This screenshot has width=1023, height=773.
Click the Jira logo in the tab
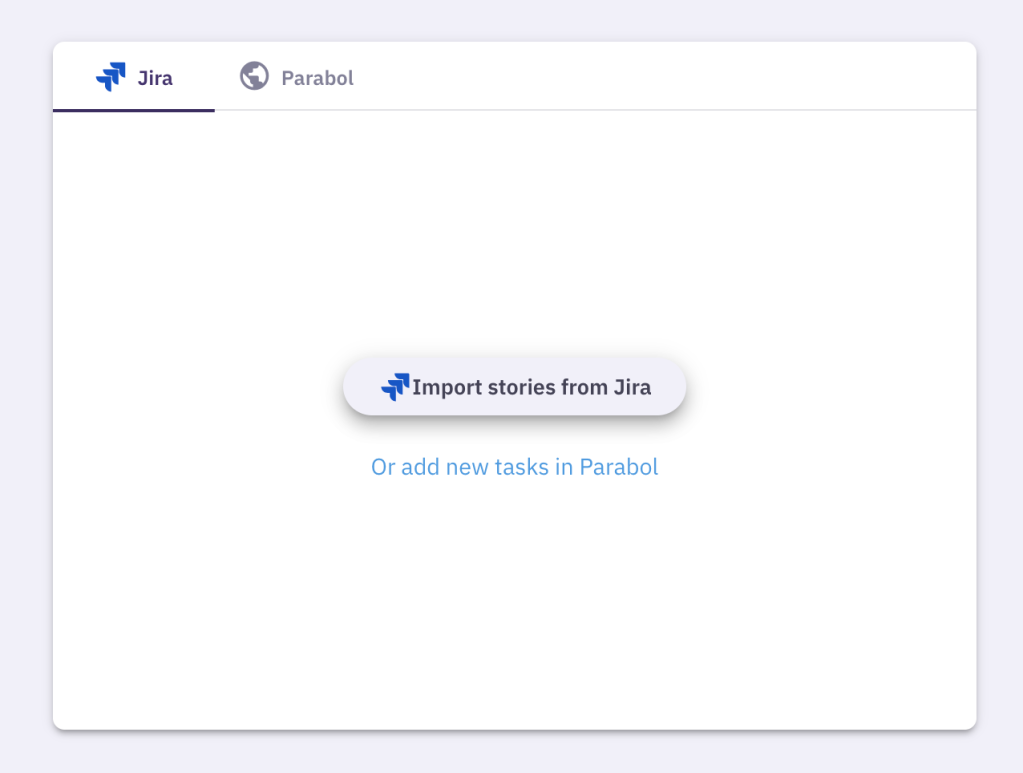click(111, 77)
